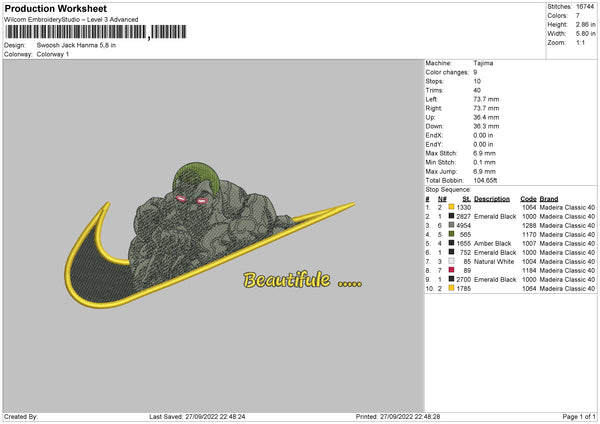Image resolution: width=600 pixels, height=424 pixels.
Task: Click the 'Stop Sequence:' heading
Action: click(x=448, y=190)
